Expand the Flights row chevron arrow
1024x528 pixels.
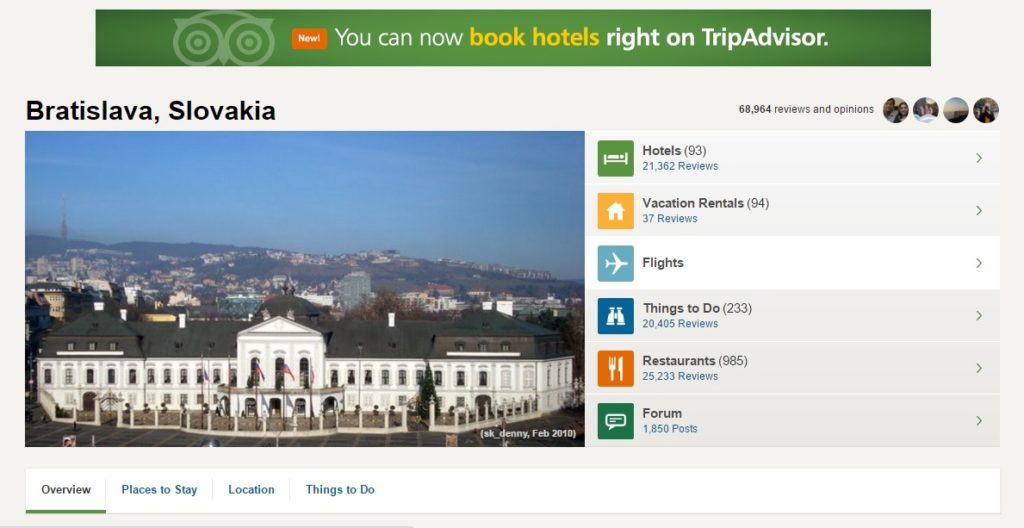[979, 263]
